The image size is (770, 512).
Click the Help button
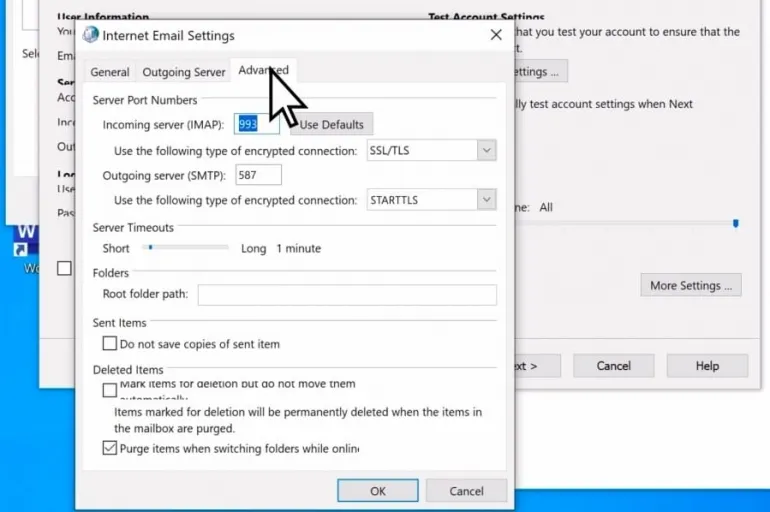[707, 366]
